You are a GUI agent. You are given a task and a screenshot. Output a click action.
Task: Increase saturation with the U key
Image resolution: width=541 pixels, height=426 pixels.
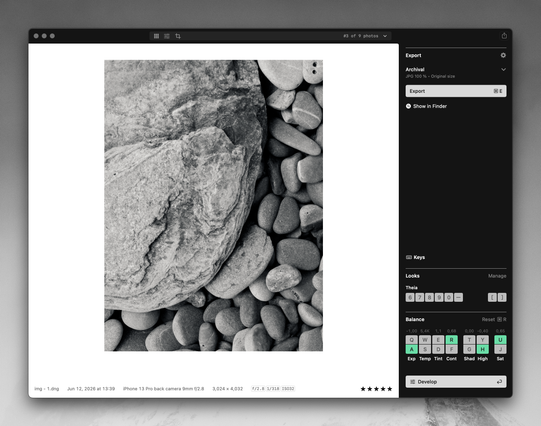[500, 340]
